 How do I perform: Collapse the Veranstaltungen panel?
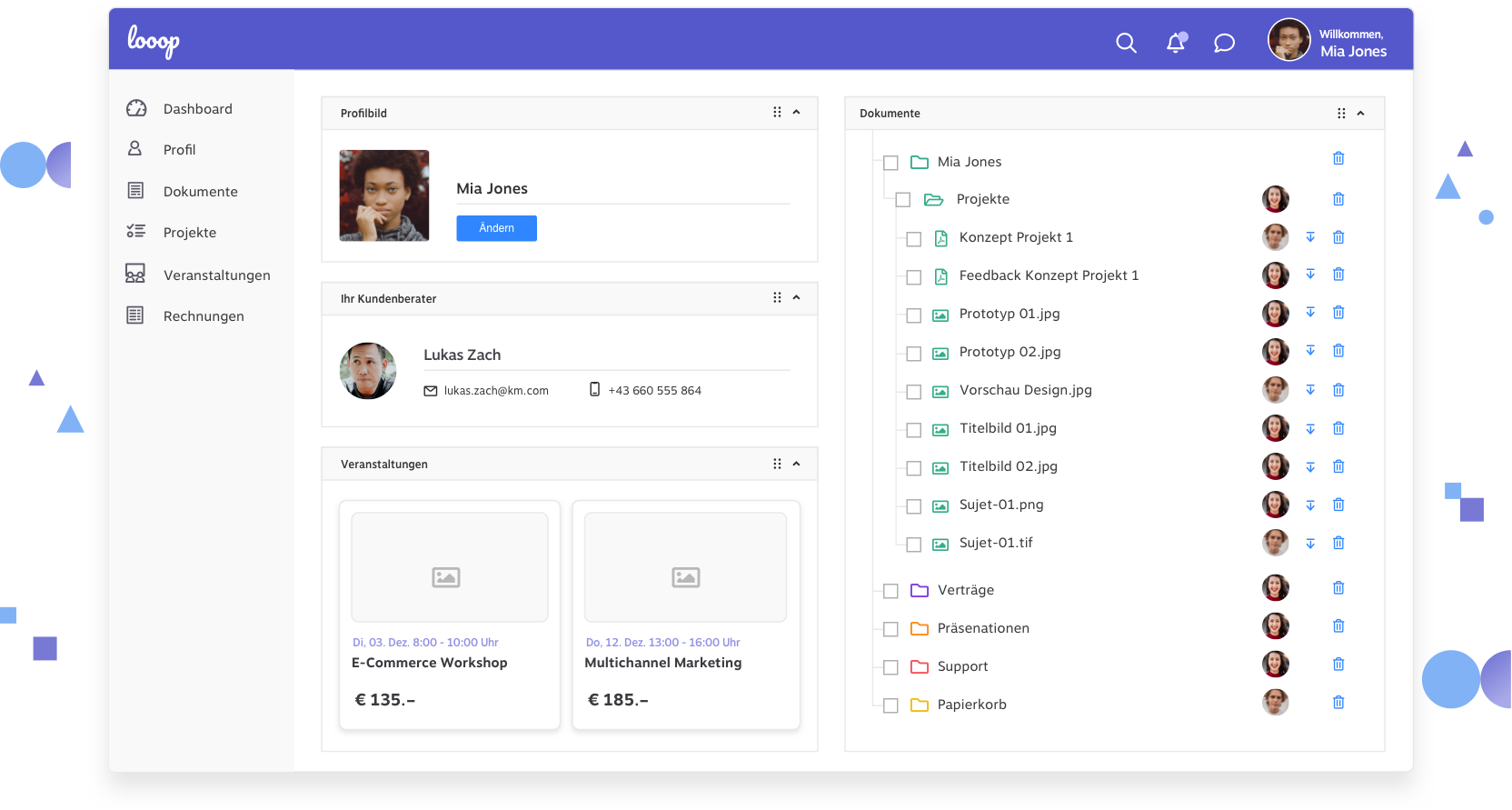coord(797,464)
